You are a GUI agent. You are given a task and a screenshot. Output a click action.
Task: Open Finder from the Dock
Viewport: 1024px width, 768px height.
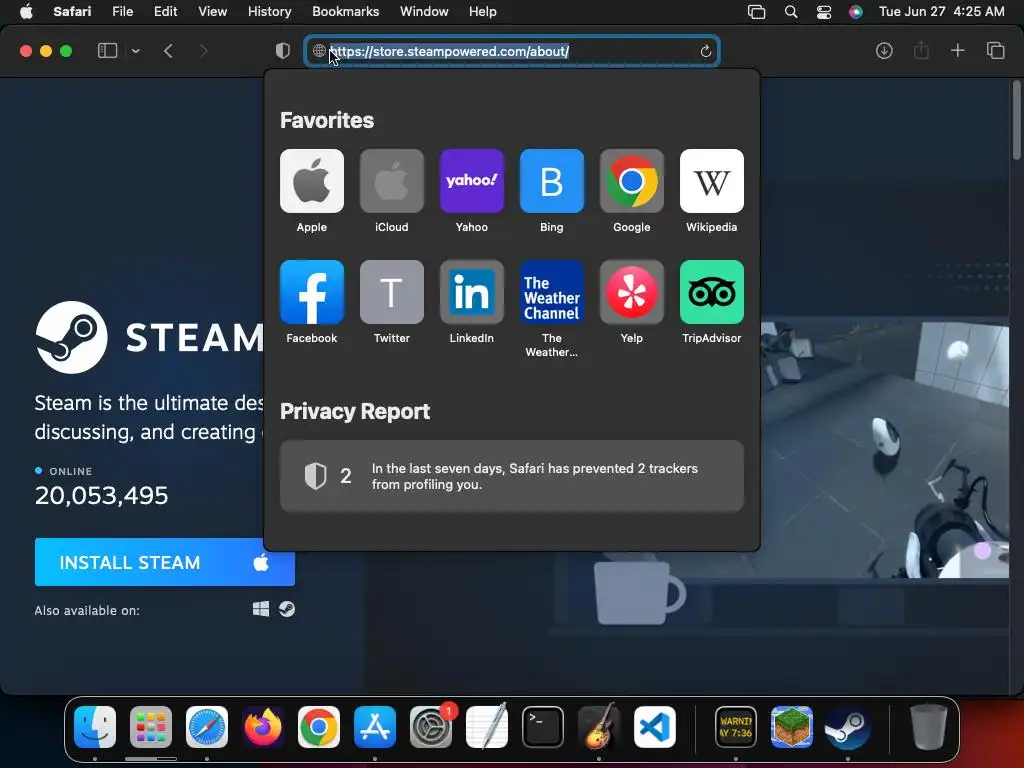point(95,727)
